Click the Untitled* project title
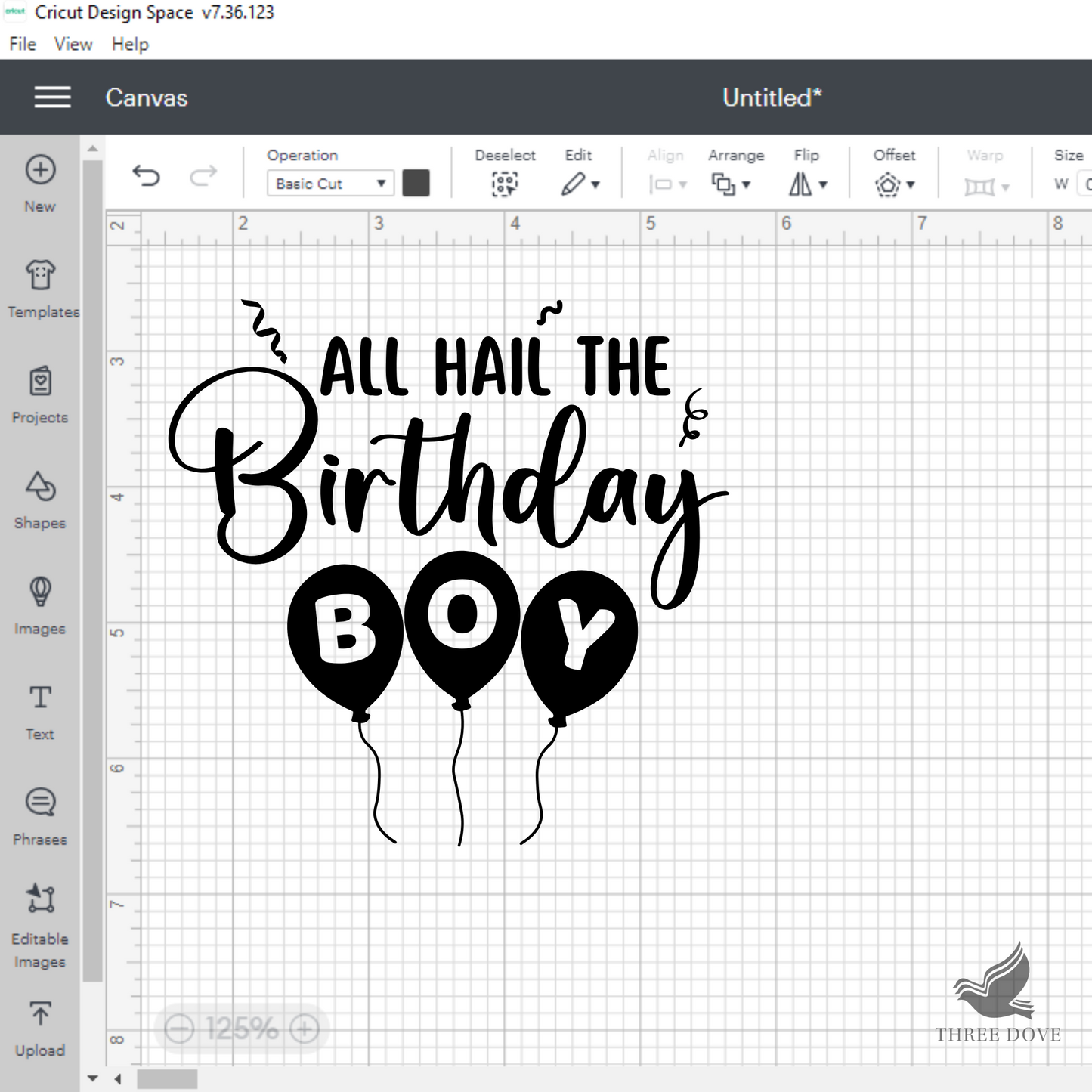Image resolution: width=1092 pixels, height=1092 pixels. point(772,97)
